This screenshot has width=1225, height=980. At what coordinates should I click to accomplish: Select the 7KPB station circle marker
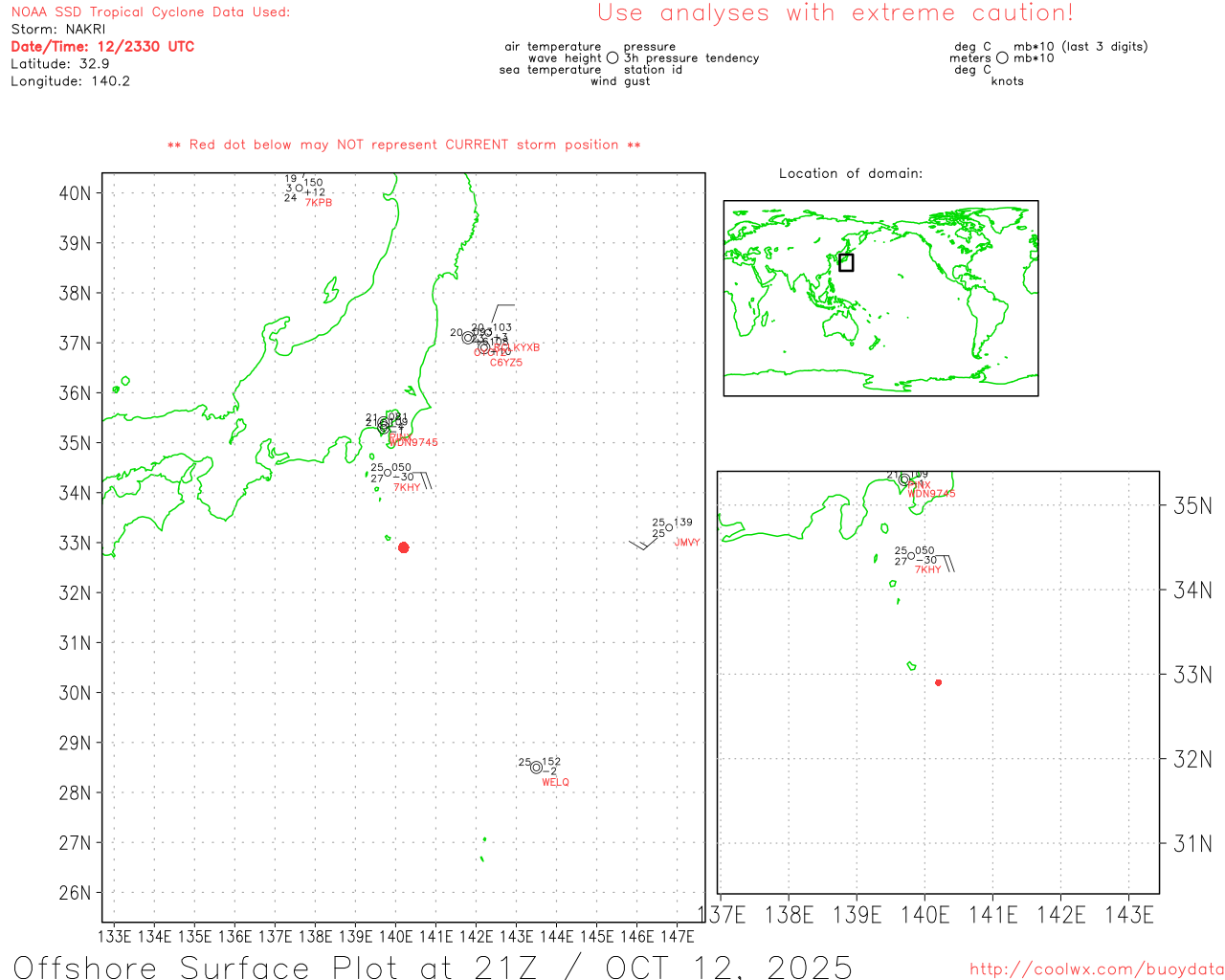coord(299,188)
